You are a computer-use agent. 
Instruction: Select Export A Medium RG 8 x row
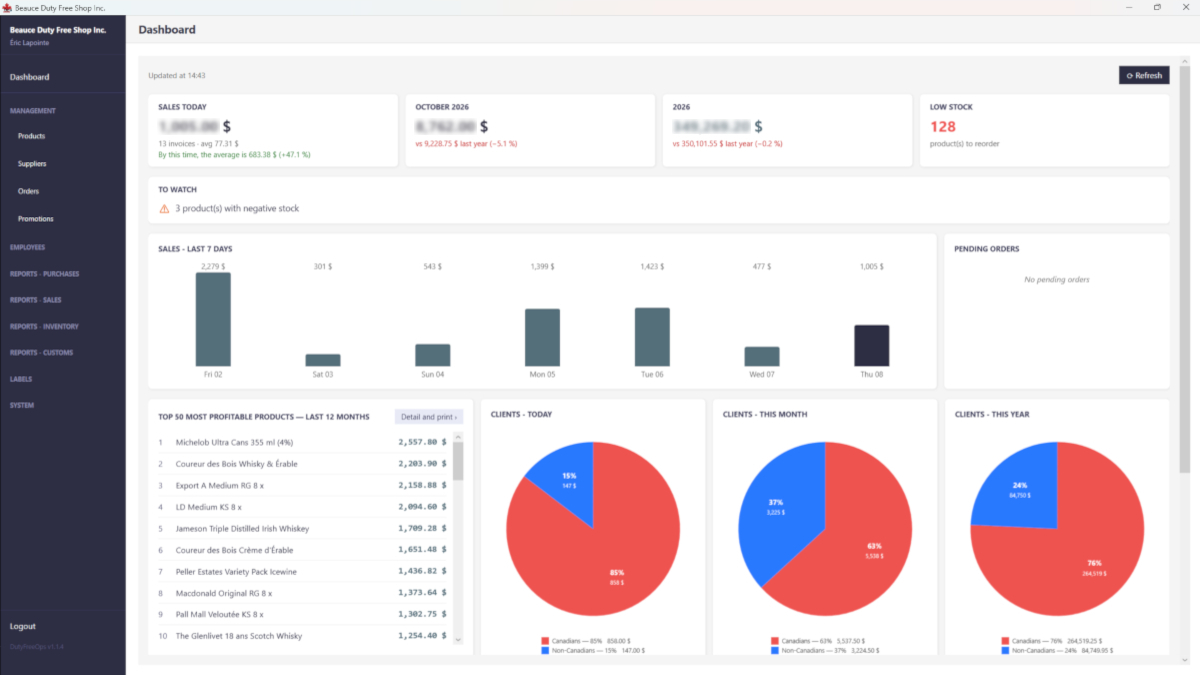click(x=301, y=485)
